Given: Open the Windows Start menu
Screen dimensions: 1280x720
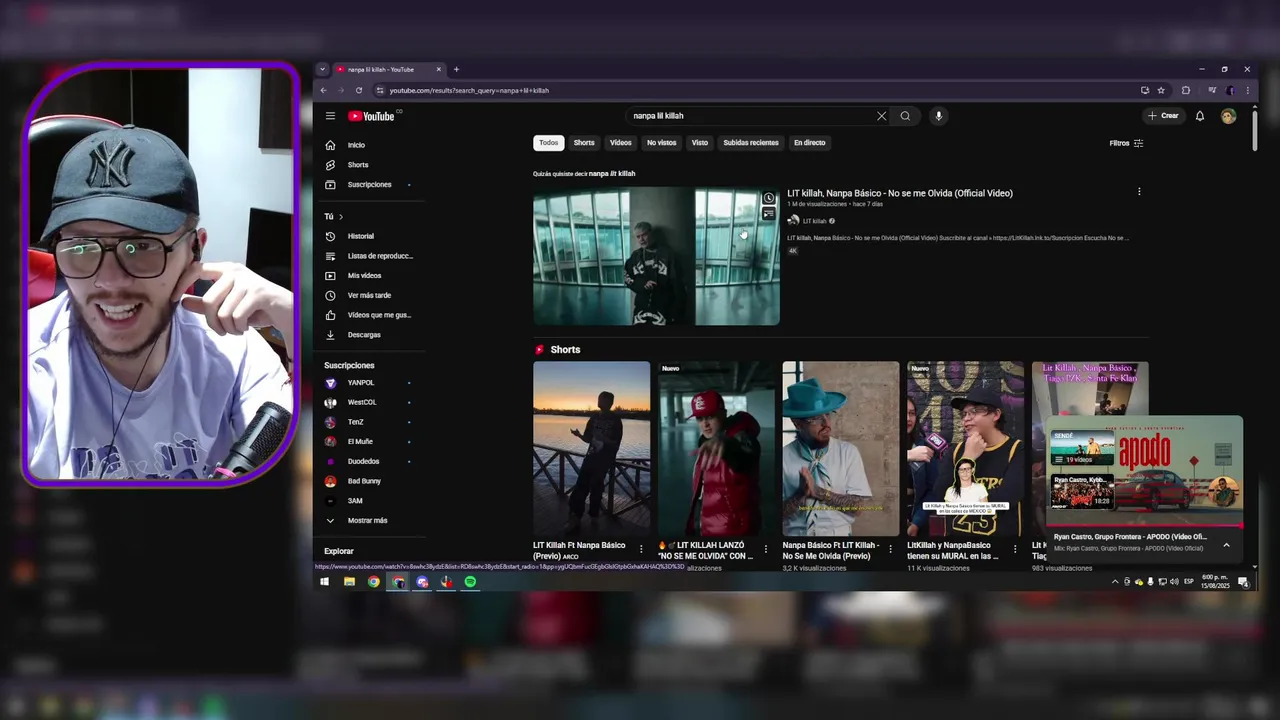Looking at the screenshot, I should [x=324, y=582].
